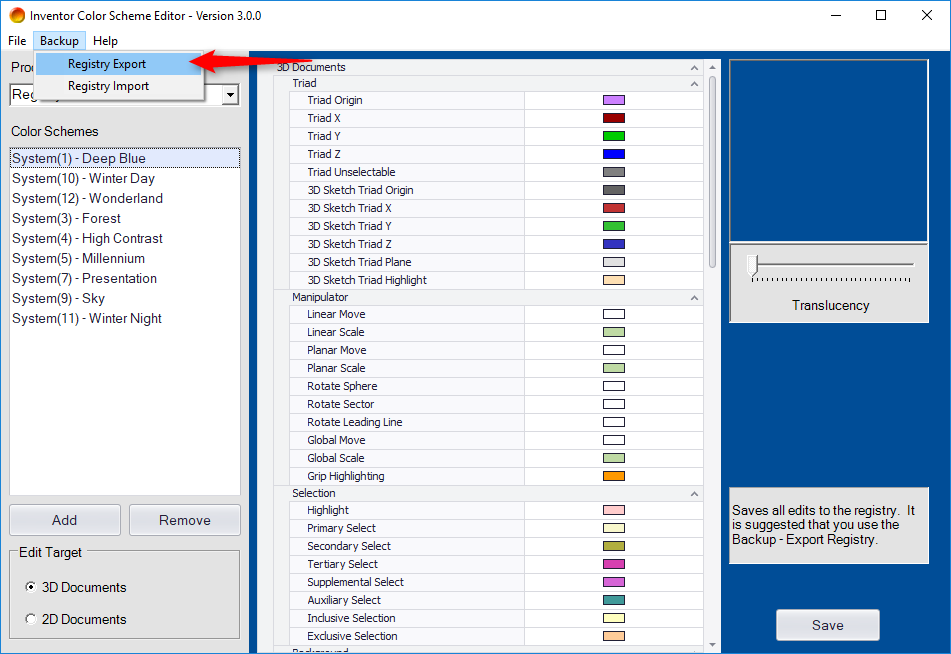This screenshot has height=654, width=951.
Task: Click the Save button
Action: click(x=827, y=625)
